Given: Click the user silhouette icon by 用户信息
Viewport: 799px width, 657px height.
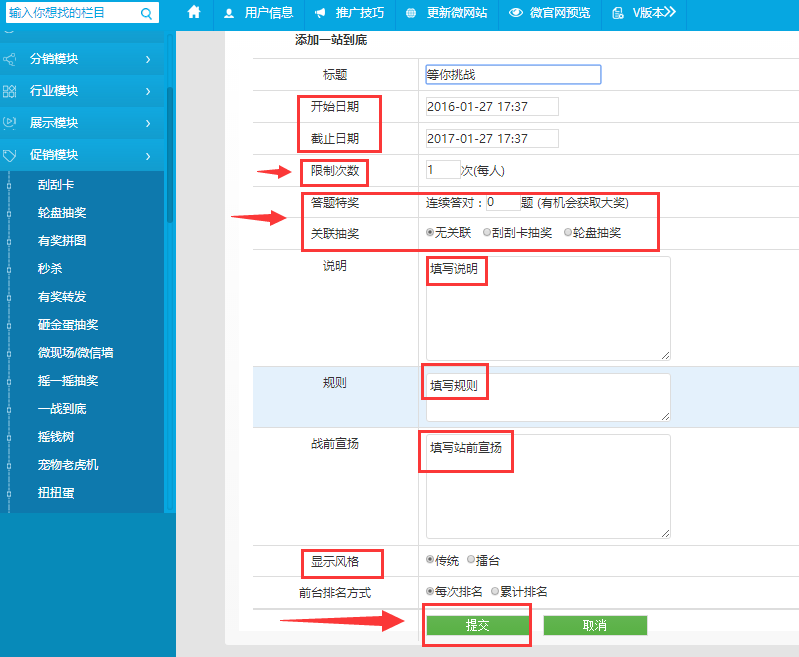Looking at the screenshot, I should point(229,13).
